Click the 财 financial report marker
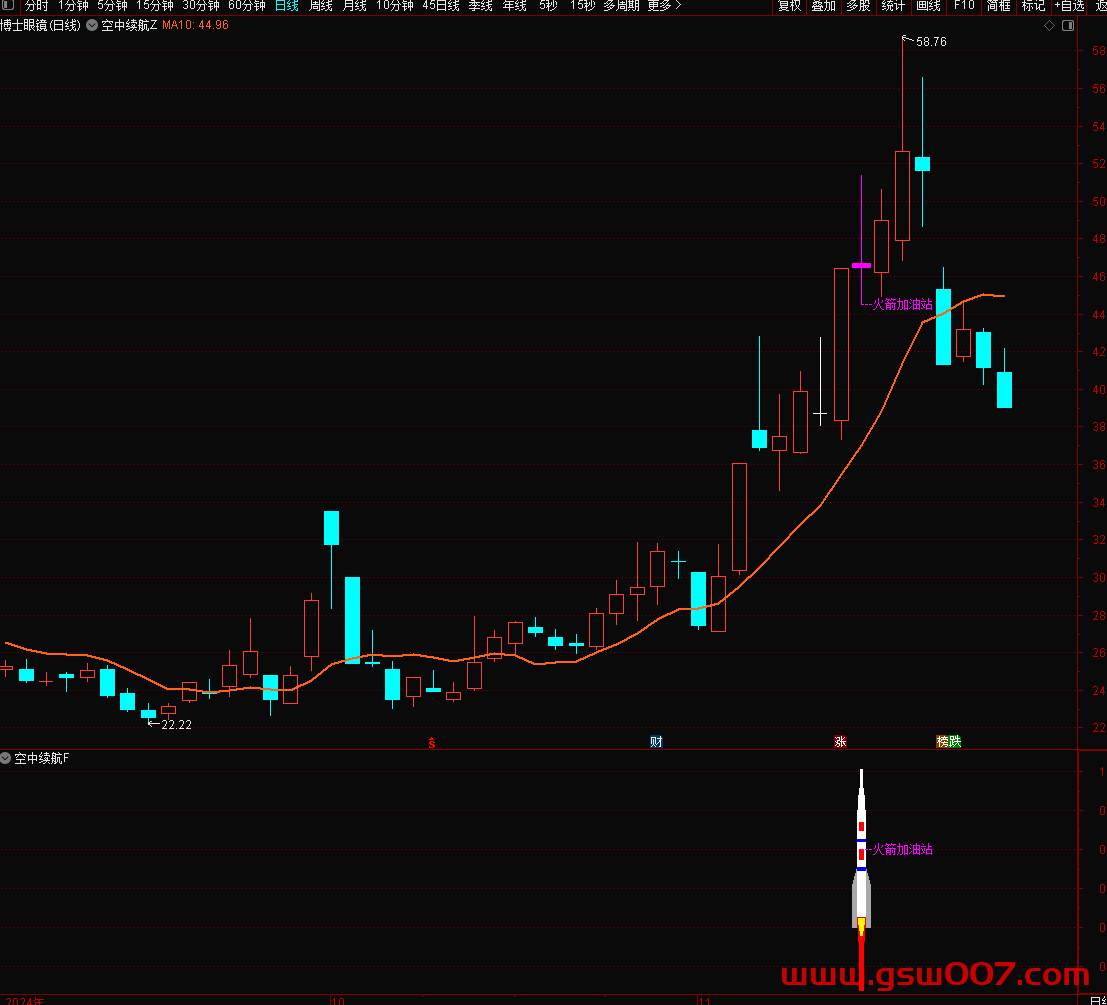The image size is (1107, 1005). [656, 741]
